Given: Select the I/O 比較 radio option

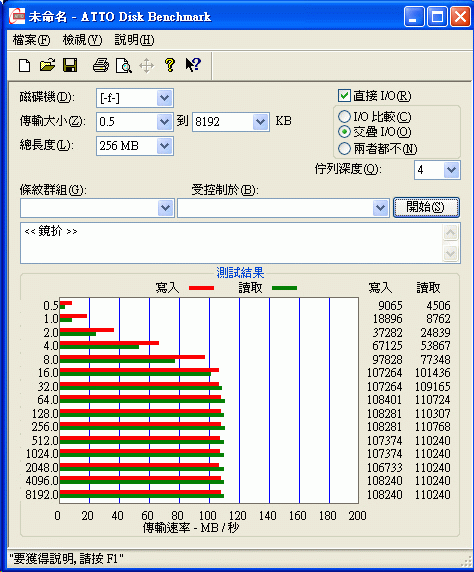Looking at the screenshot, I should 344,117.
